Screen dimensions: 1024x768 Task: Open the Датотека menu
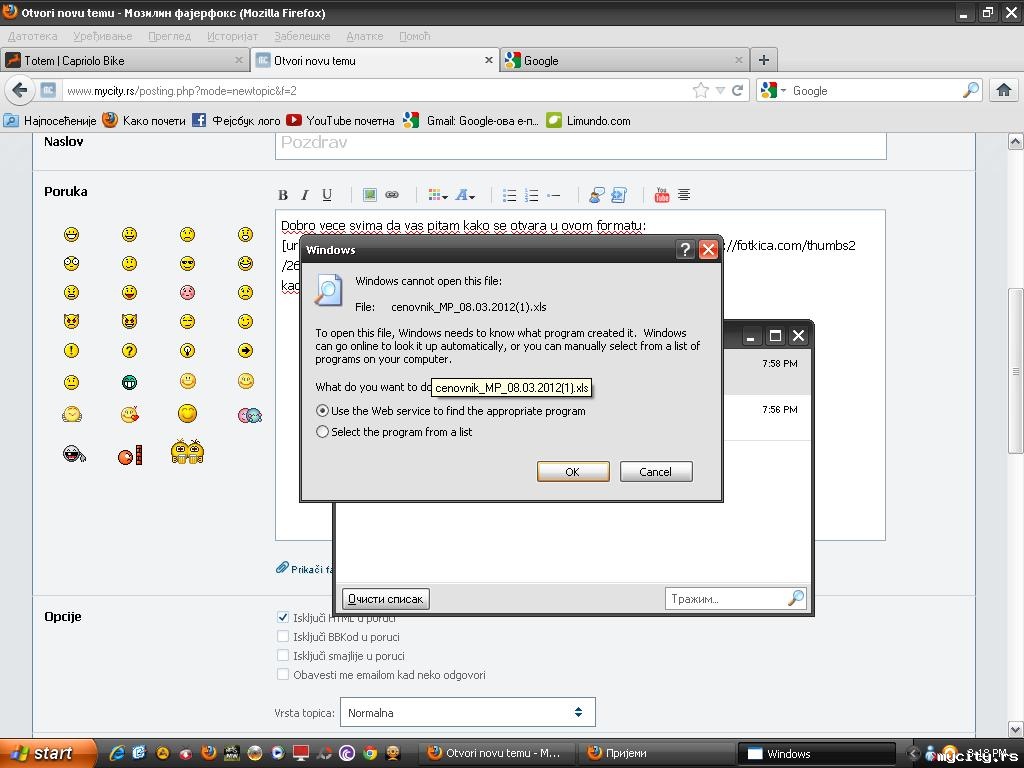point(33,36)
